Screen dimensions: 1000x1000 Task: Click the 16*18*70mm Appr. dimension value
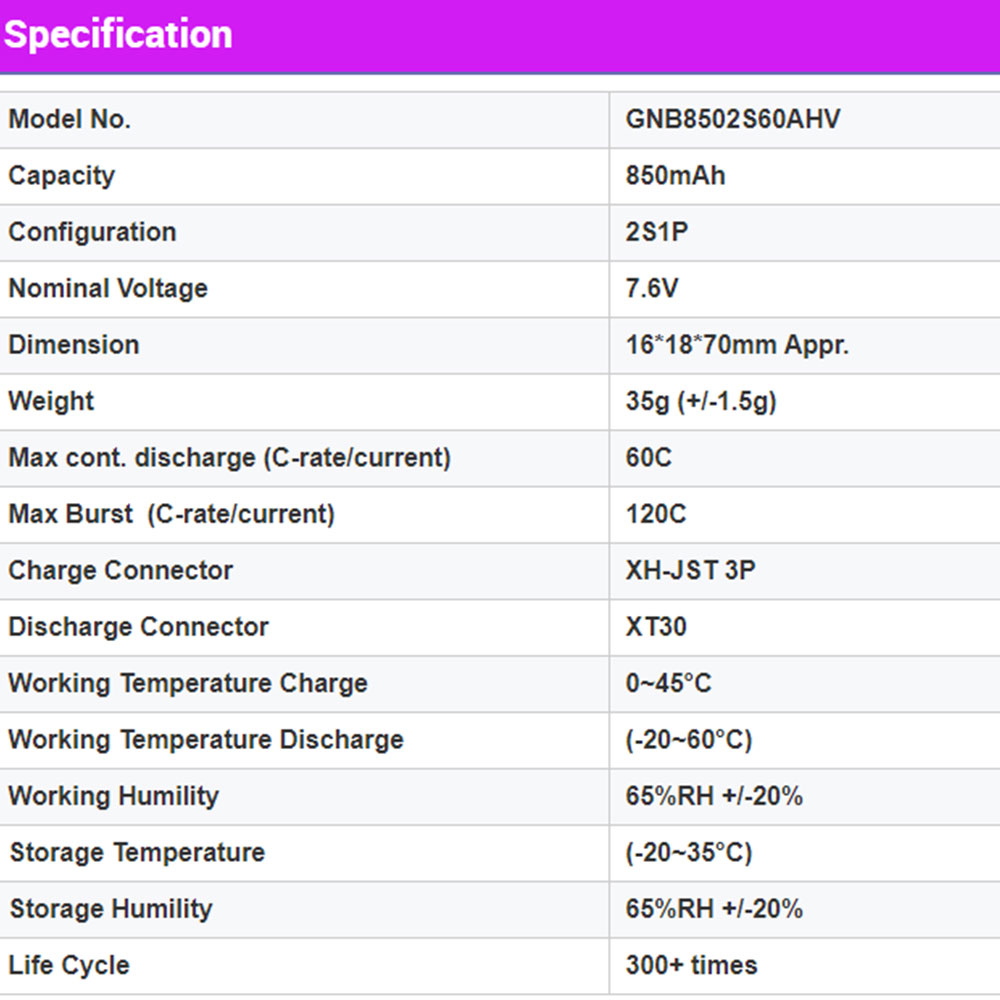737,345
